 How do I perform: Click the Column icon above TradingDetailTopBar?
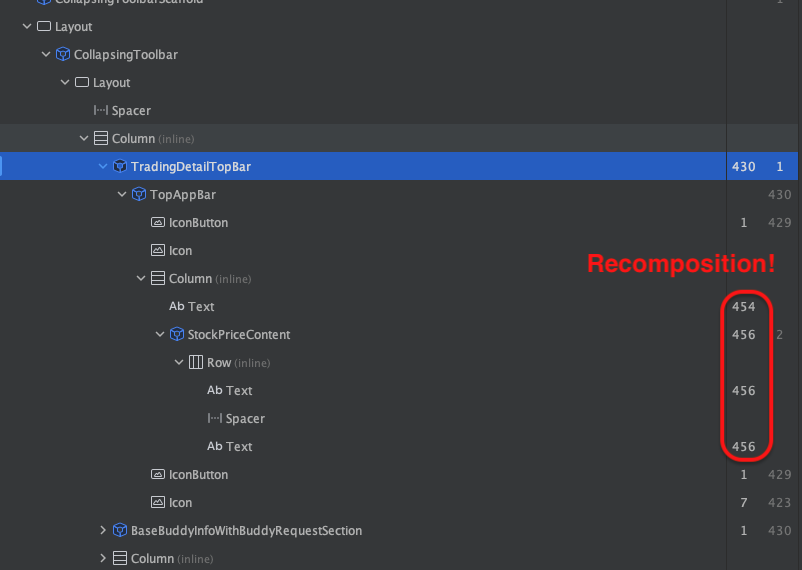pyautogui.click(x=101, y=138)
